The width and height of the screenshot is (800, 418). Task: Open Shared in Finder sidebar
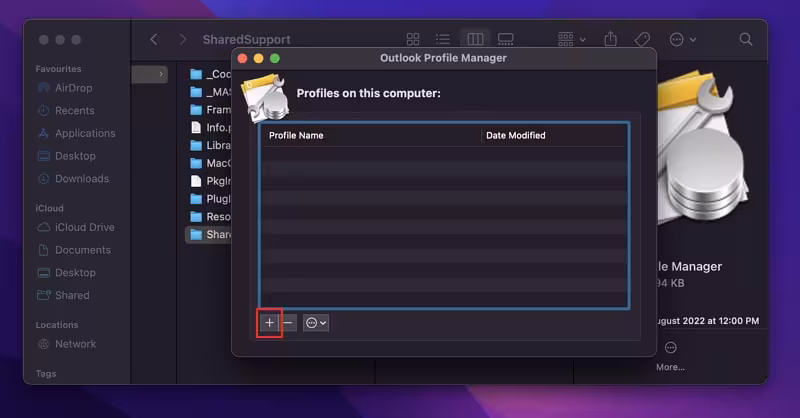[64, 296]
